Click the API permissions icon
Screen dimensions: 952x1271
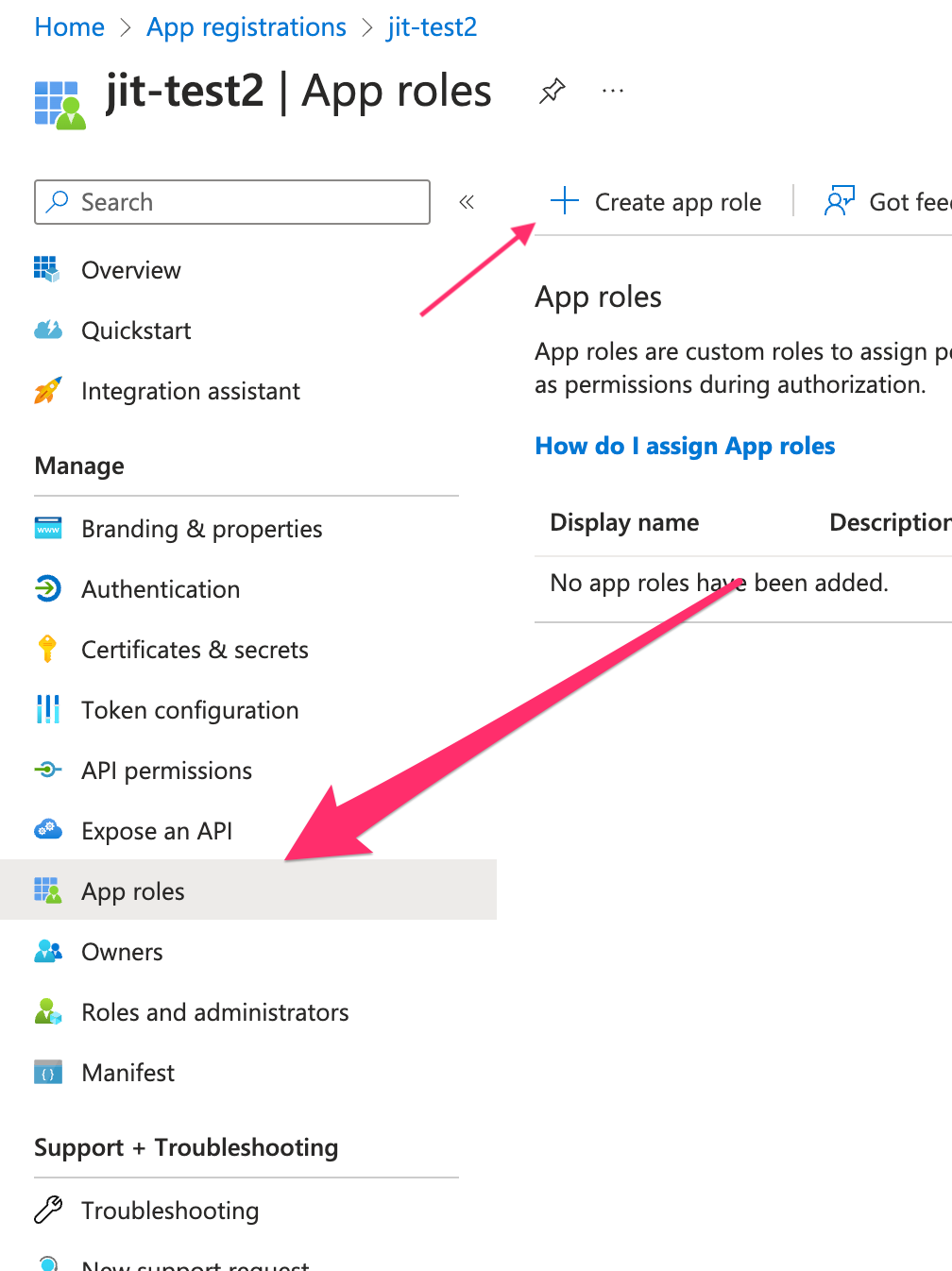pyautogui.click(x=47, y=771)
